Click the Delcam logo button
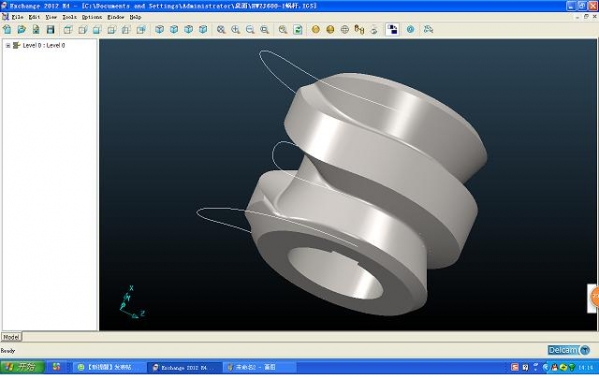The image size is (599, 379). tap(568, 350)
